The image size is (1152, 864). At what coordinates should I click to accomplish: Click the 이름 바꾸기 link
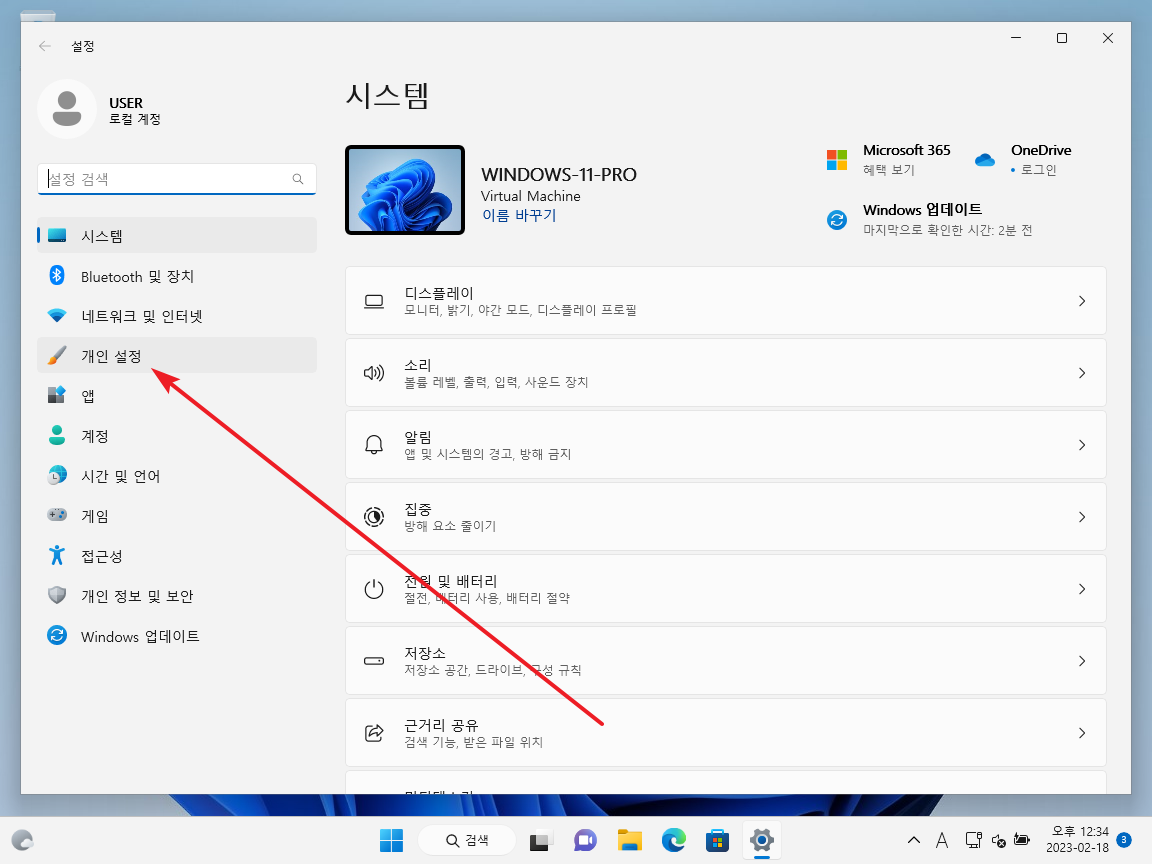[x=518, y=215]
